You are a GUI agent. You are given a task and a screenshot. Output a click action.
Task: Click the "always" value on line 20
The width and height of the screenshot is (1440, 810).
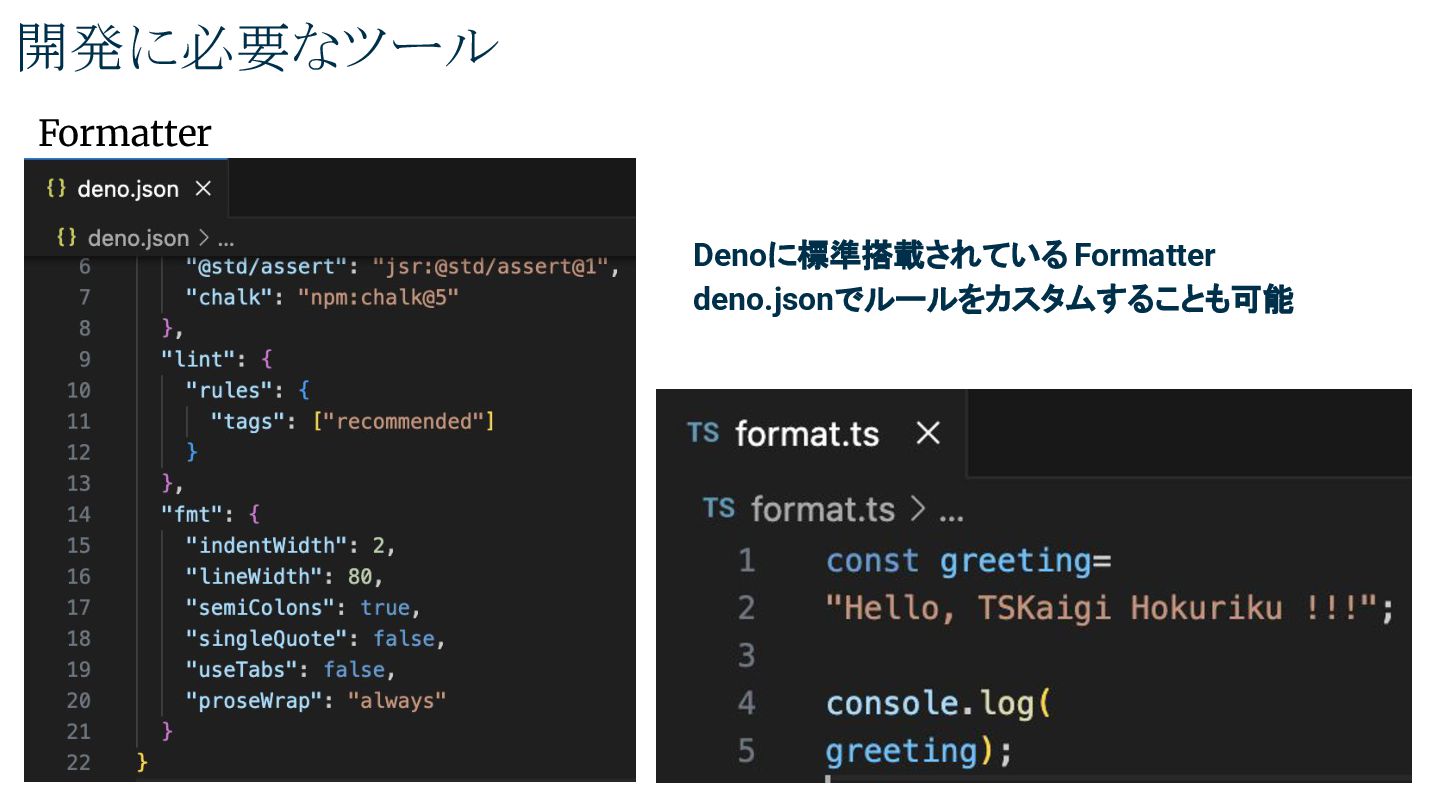(x=397, y=700)
